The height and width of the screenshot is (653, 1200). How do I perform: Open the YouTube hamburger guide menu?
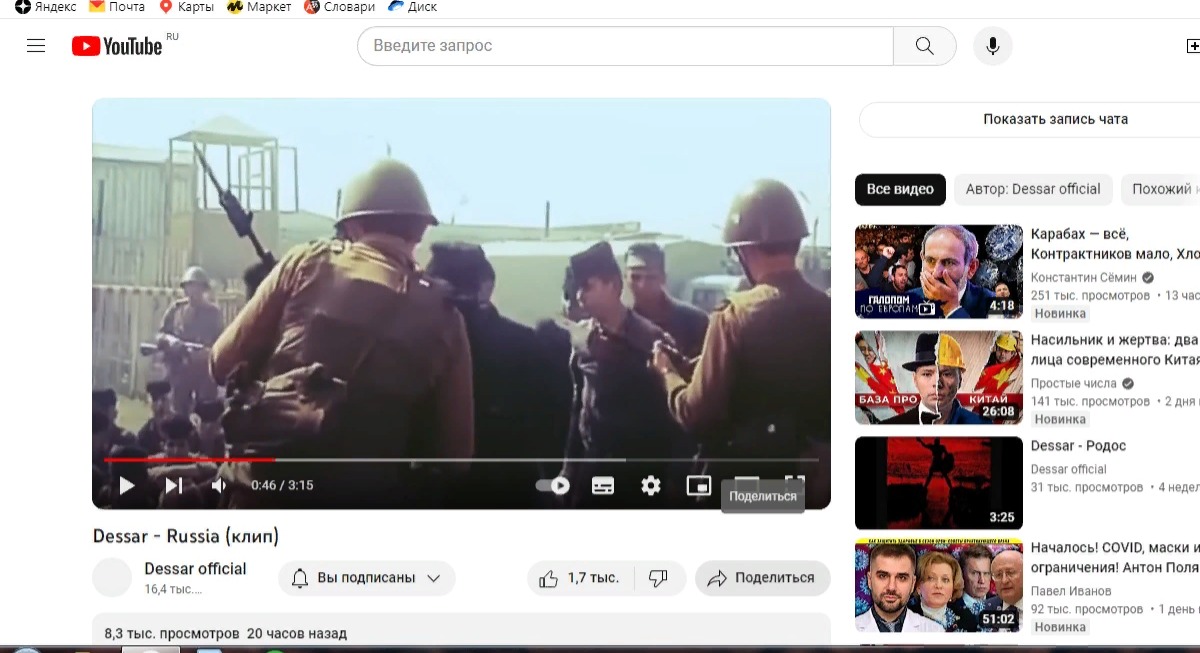[36, 46]
